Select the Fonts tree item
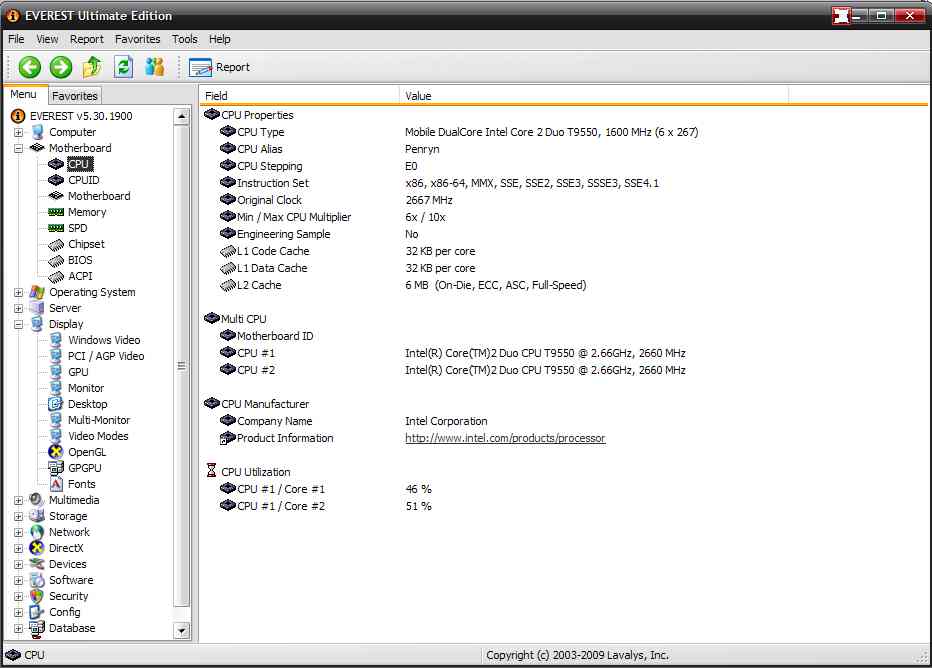 81,484
